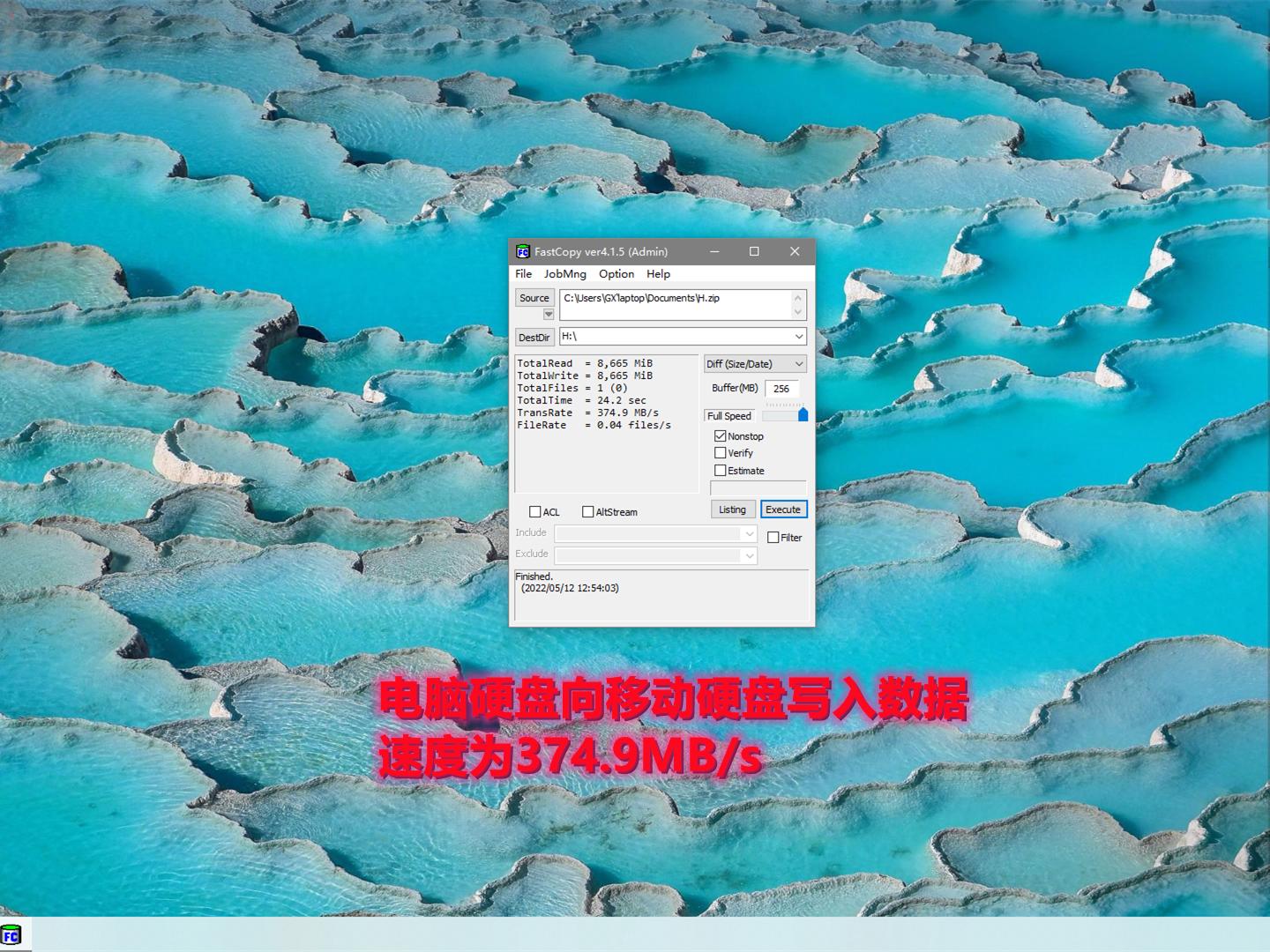Enable the Estimate checkbox
The height and width of the screenshot is (952, 1270).
point(721,470)
